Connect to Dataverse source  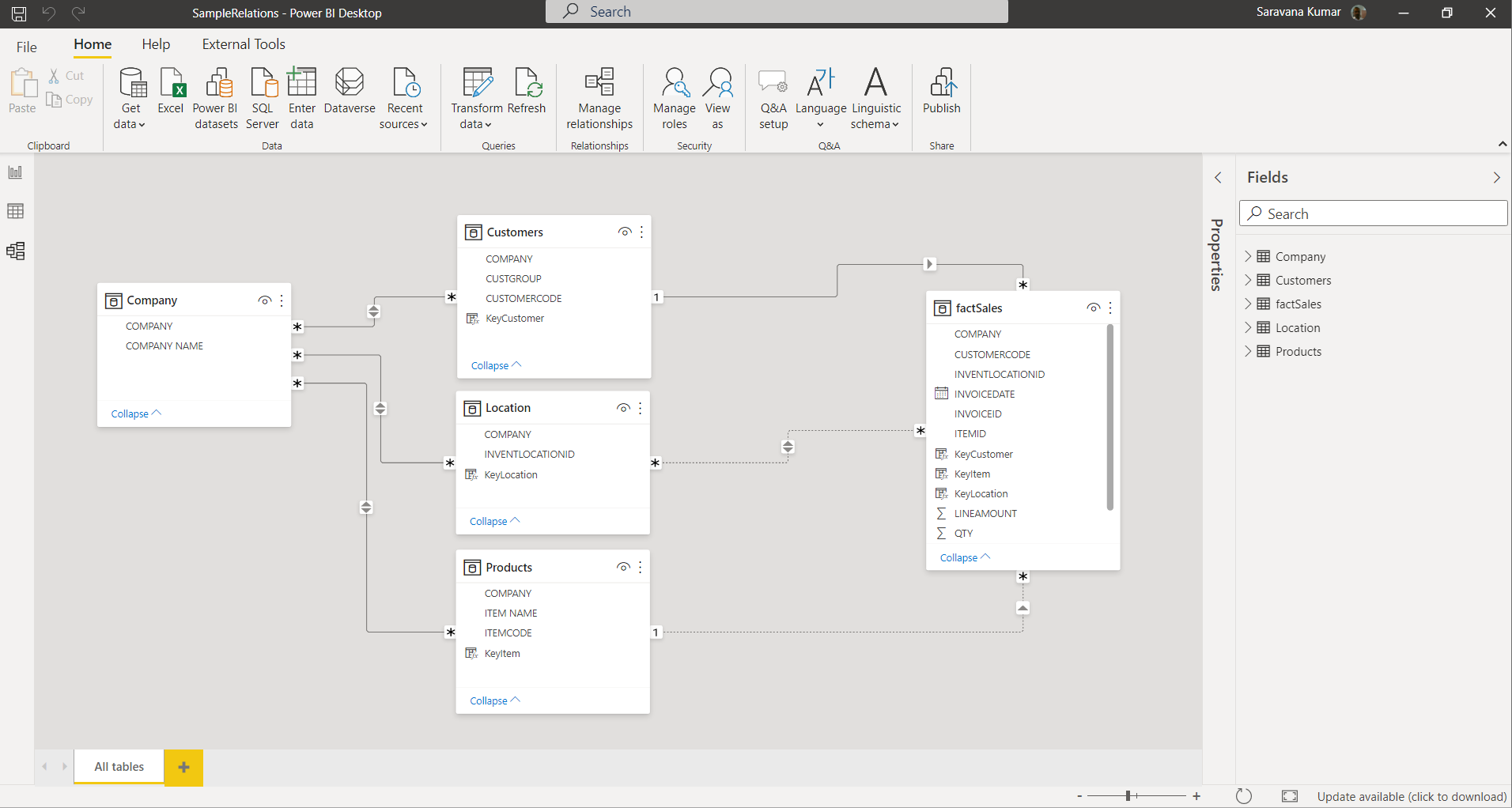[350, 91]
